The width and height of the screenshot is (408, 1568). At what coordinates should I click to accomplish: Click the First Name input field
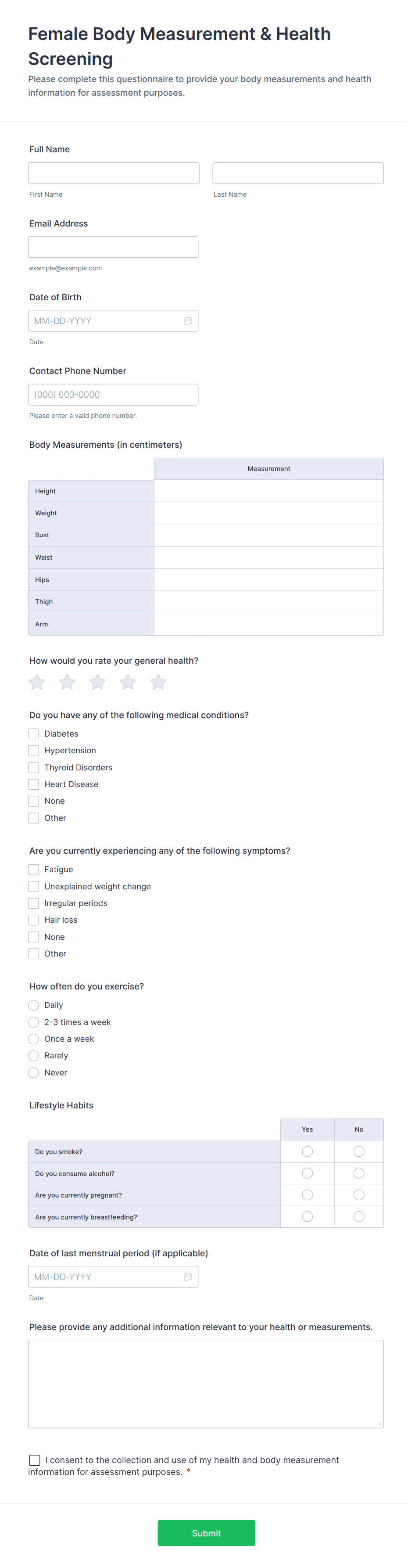point(114,173)
